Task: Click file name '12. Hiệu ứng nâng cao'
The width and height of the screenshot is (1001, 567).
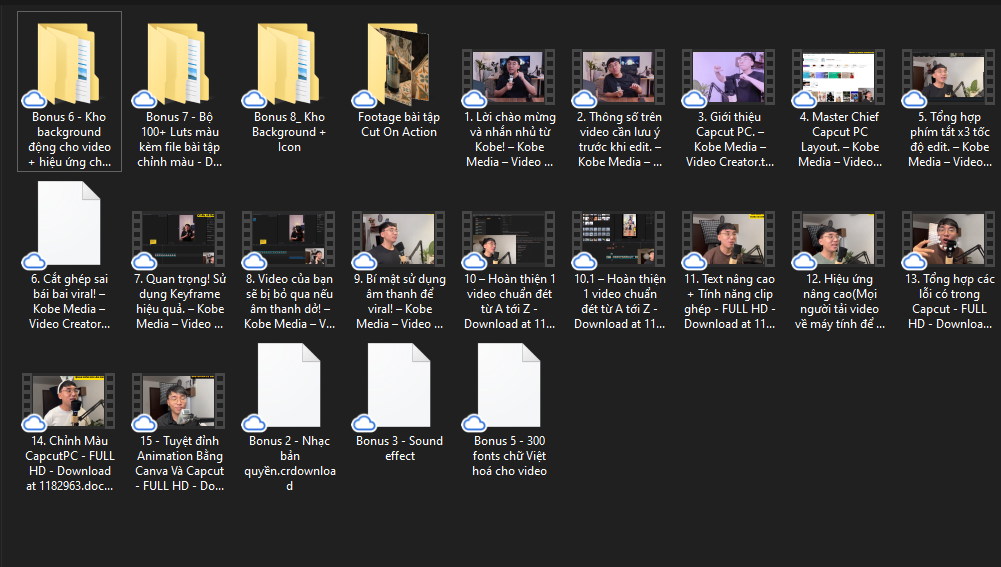Action: pyautogui.click(x=839, y=301)
